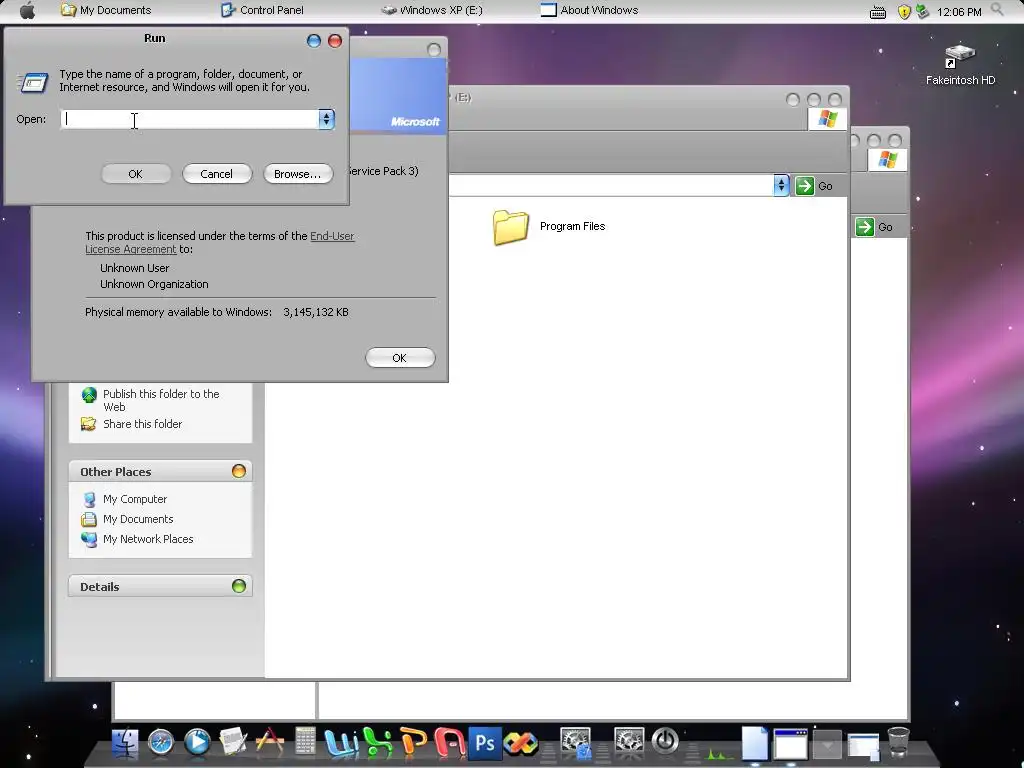Open the Trash in the dock
This screenshot has width=1024, height=768.
(899, 743)
